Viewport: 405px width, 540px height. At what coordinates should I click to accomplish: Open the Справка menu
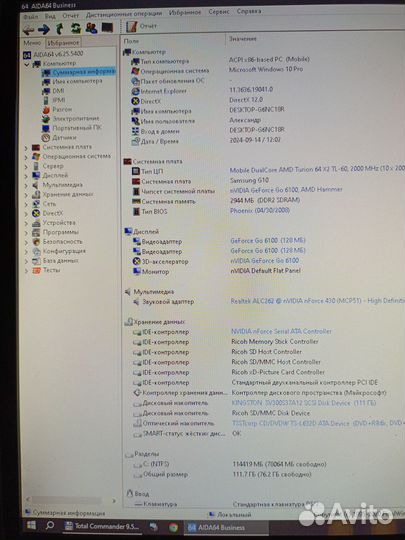249,11
